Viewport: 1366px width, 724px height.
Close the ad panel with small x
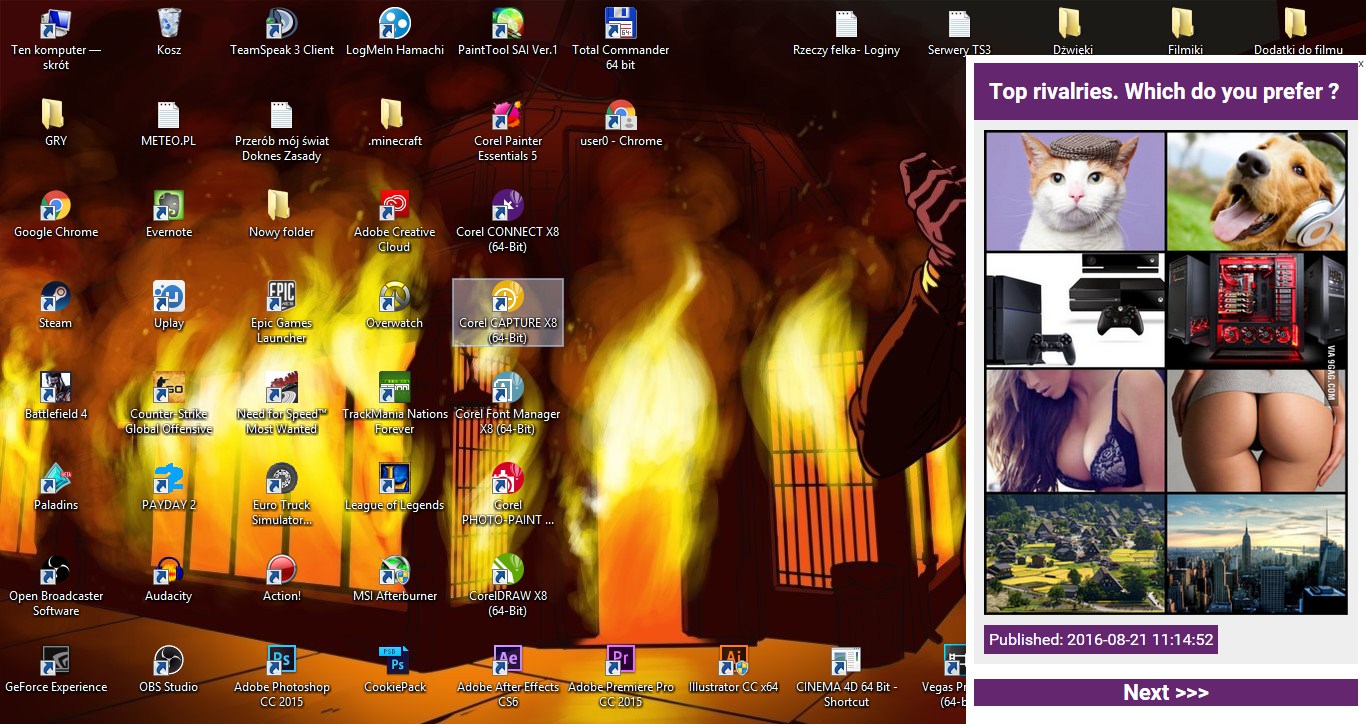(1360, 64)
